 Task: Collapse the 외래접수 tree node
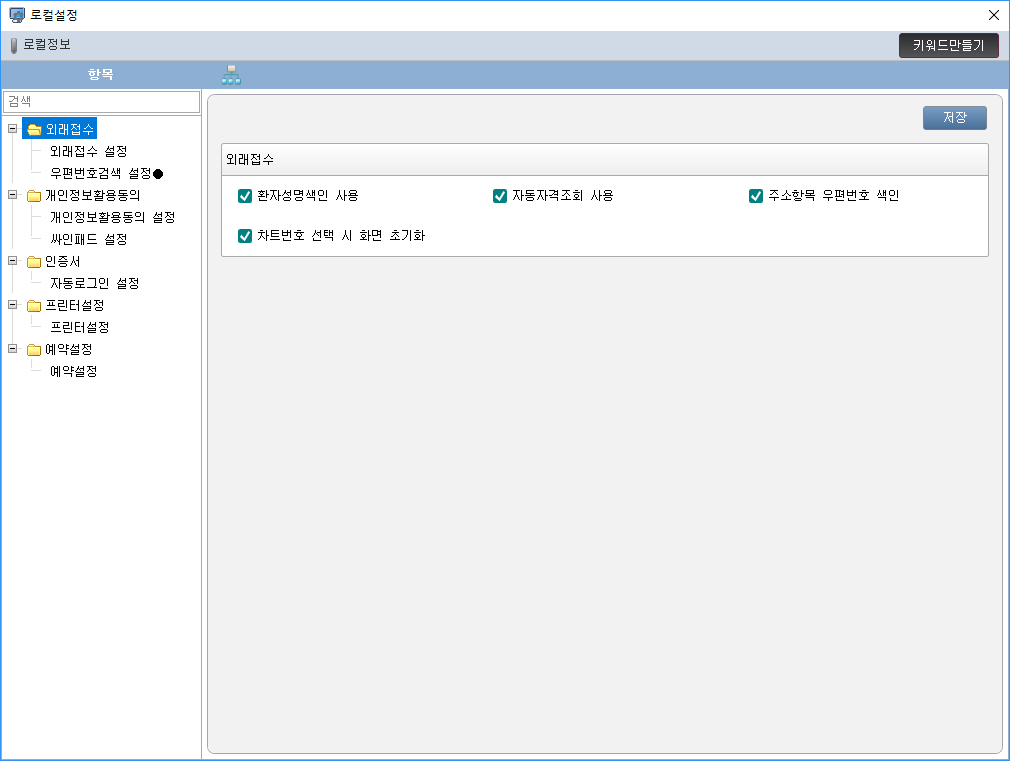12,129
